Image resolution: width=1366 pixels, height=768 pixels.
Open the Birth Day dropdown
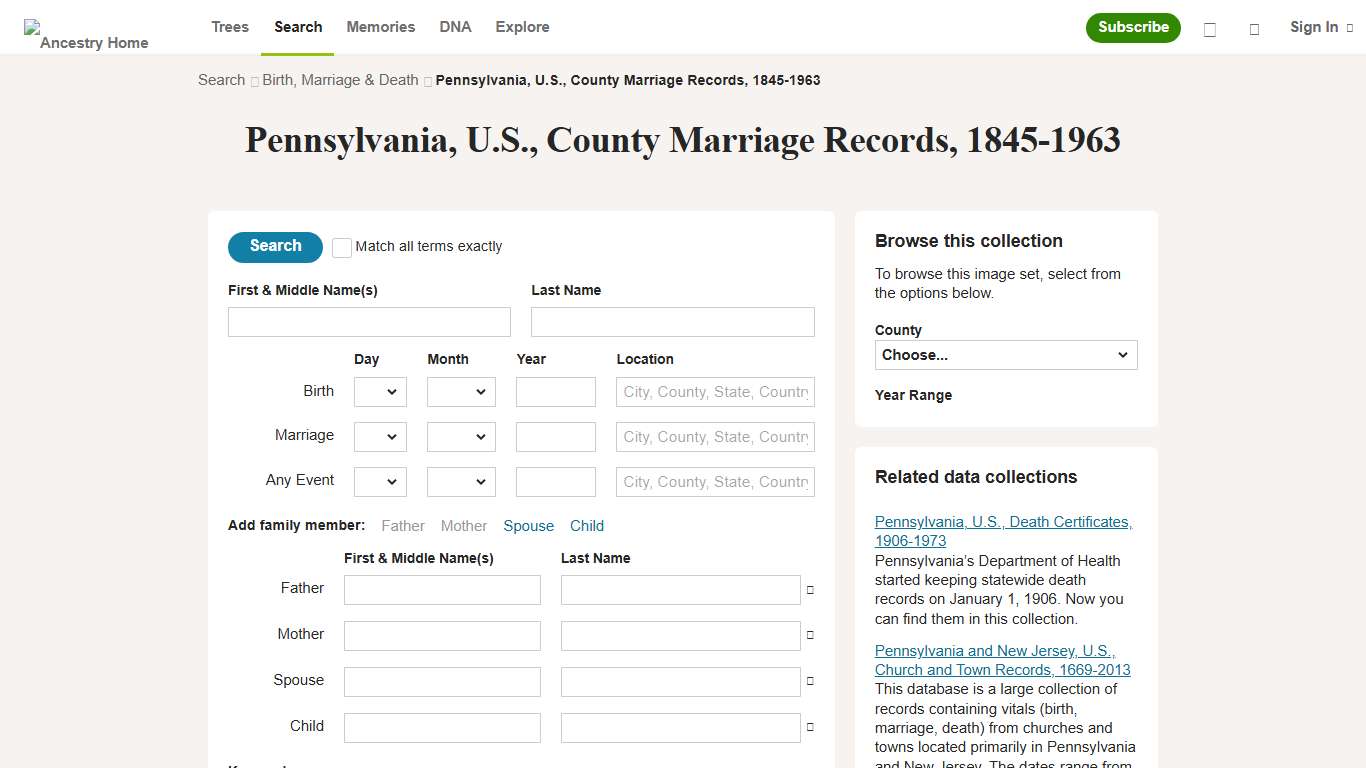point(380,391)
